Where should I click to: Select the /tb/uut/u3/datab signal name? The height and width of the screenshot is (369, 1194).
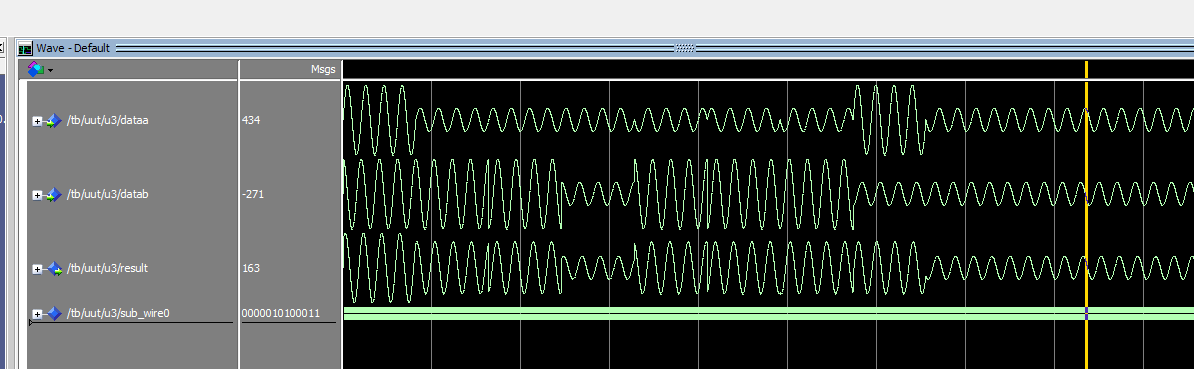[107, 195]
